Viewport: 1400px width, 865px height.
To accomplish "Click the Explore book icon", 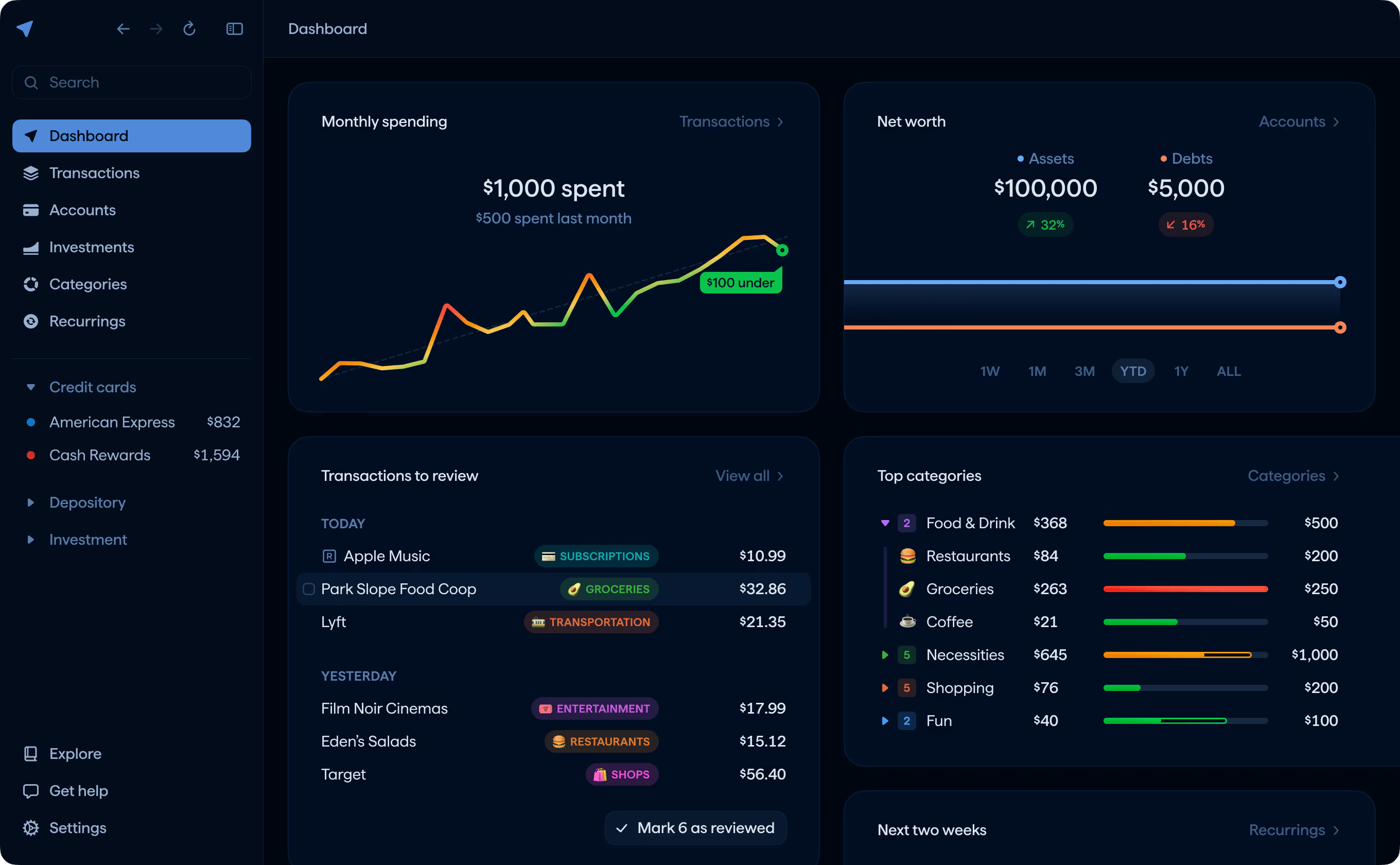I will [31, 753].
